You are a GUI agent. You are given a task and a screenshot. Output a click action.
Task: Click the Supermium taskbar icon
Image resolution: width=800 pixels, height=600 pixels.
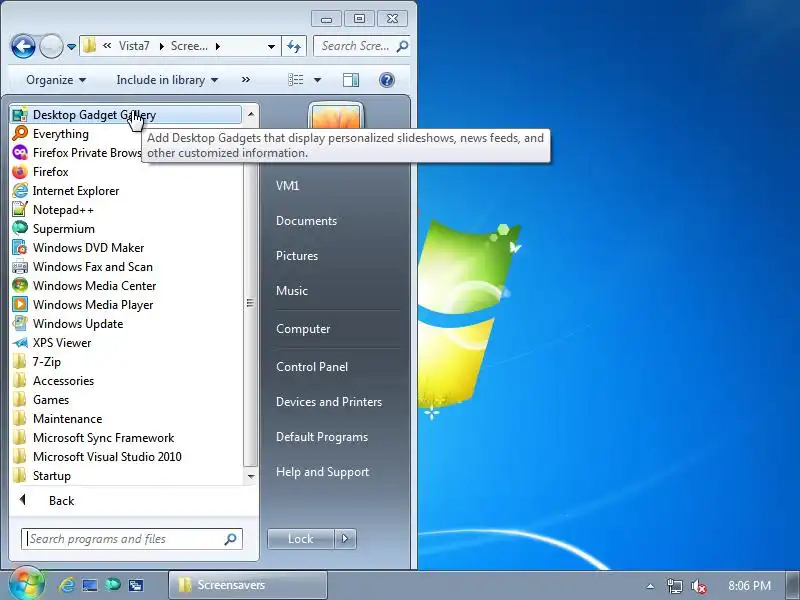(112, 585)
